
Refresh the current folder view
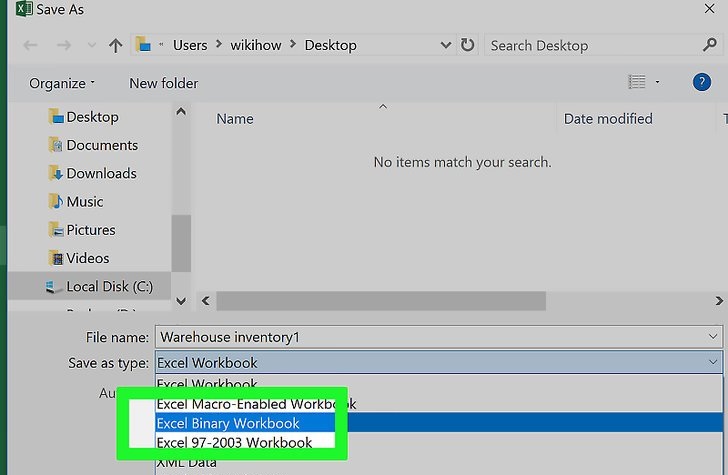coord(468,45)
